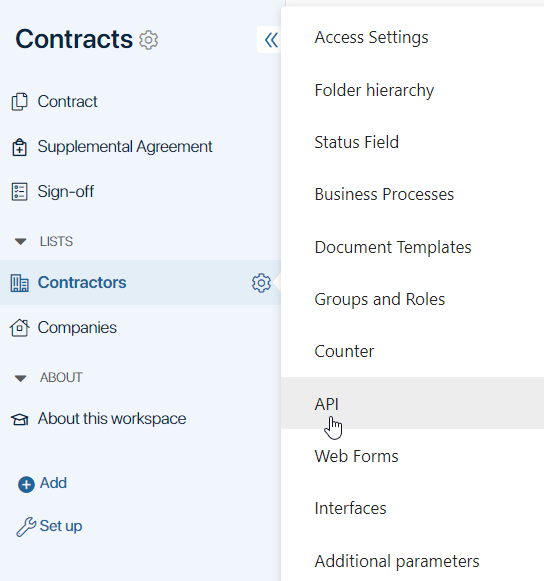
Task: Click the Sign-off checklist icon
Action: (19, 192)
